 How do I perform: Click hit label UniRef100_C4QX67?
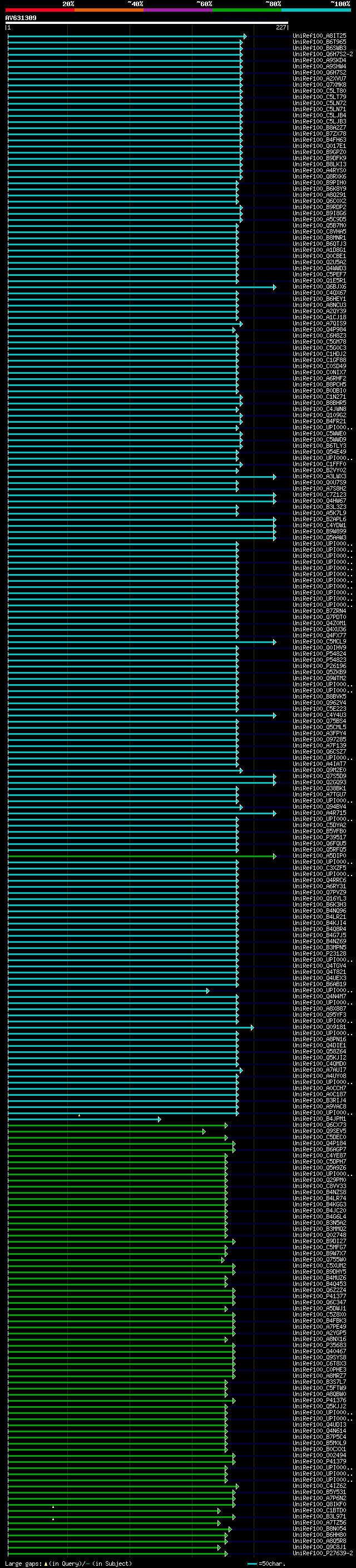pos(319,293)
